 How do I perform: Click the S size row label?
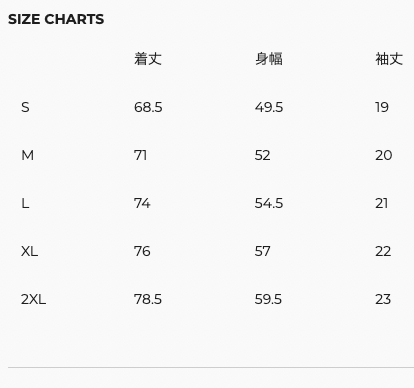click(x=25, y=107)
